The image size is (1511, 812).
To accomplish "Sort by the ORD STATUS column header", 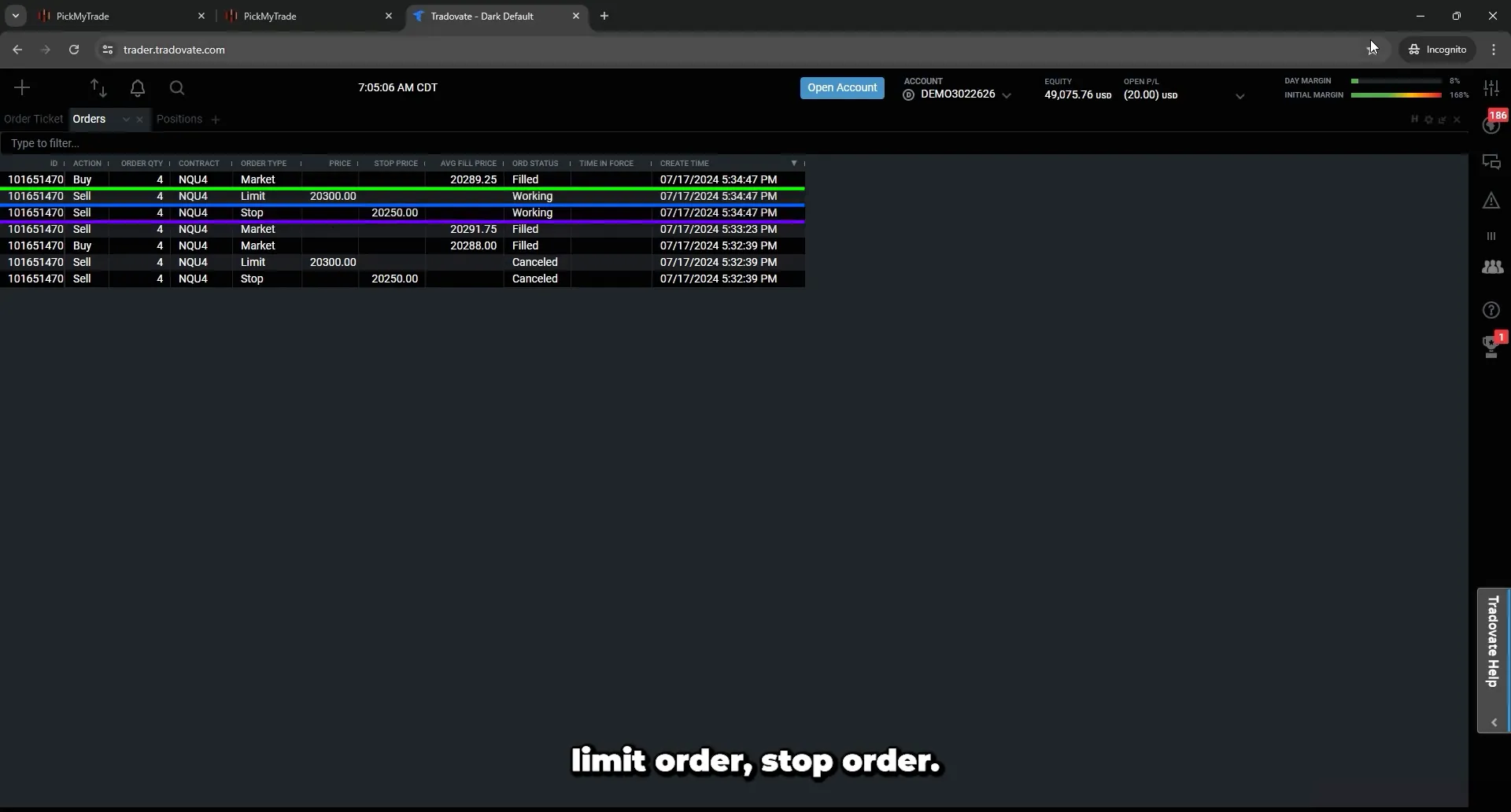I will tap(535, 163).
